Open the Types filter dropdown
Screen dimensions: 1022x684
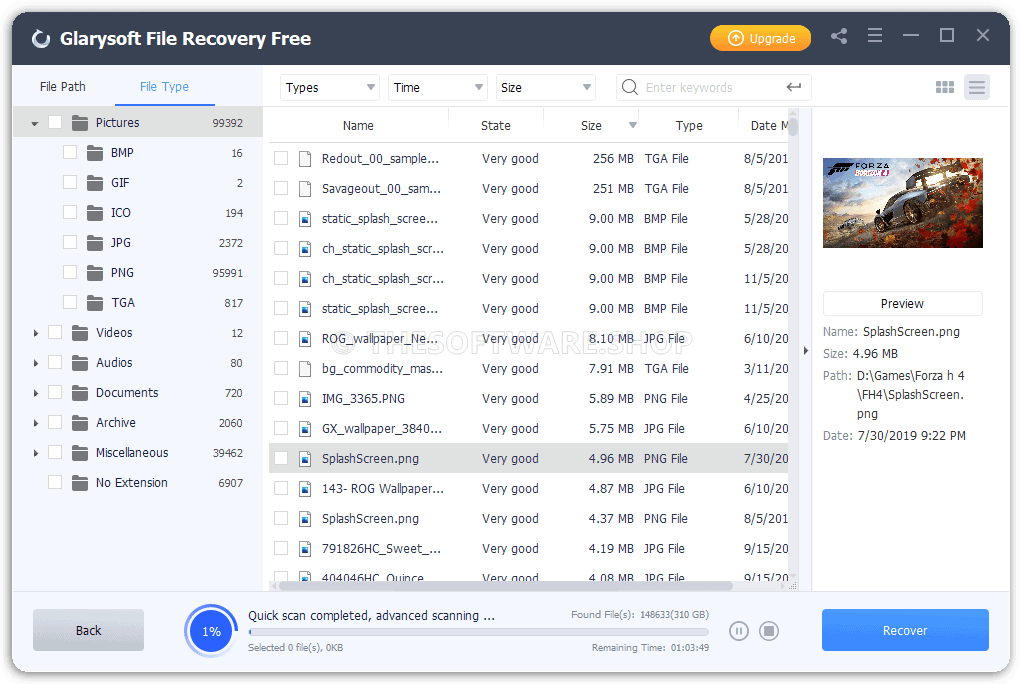point(330,87)
